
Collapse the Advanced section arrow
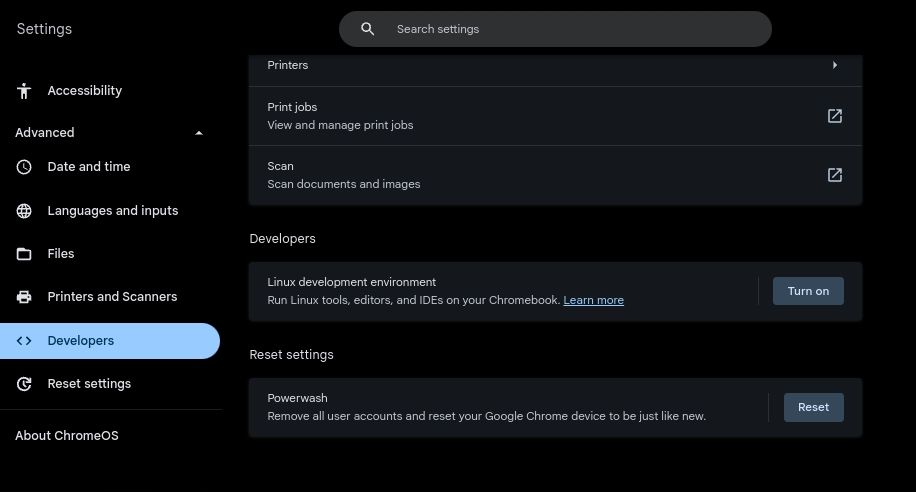tap(199, 133)
